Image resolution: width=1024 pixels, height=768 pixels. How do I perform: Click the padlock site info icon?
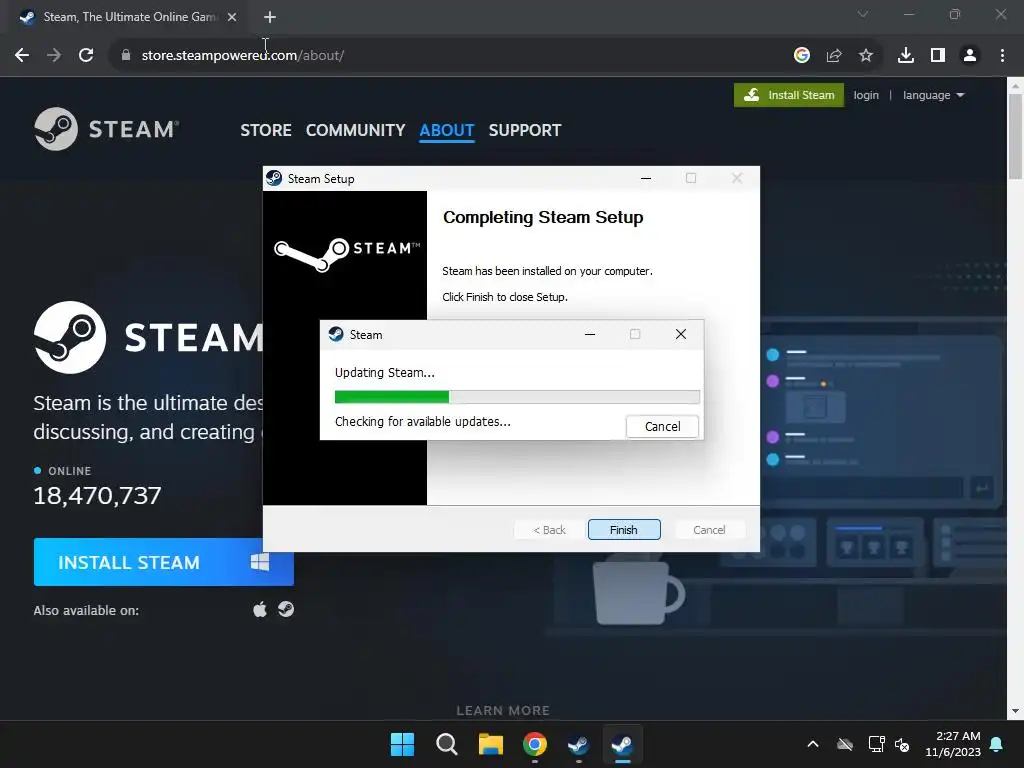click(126, 56)
